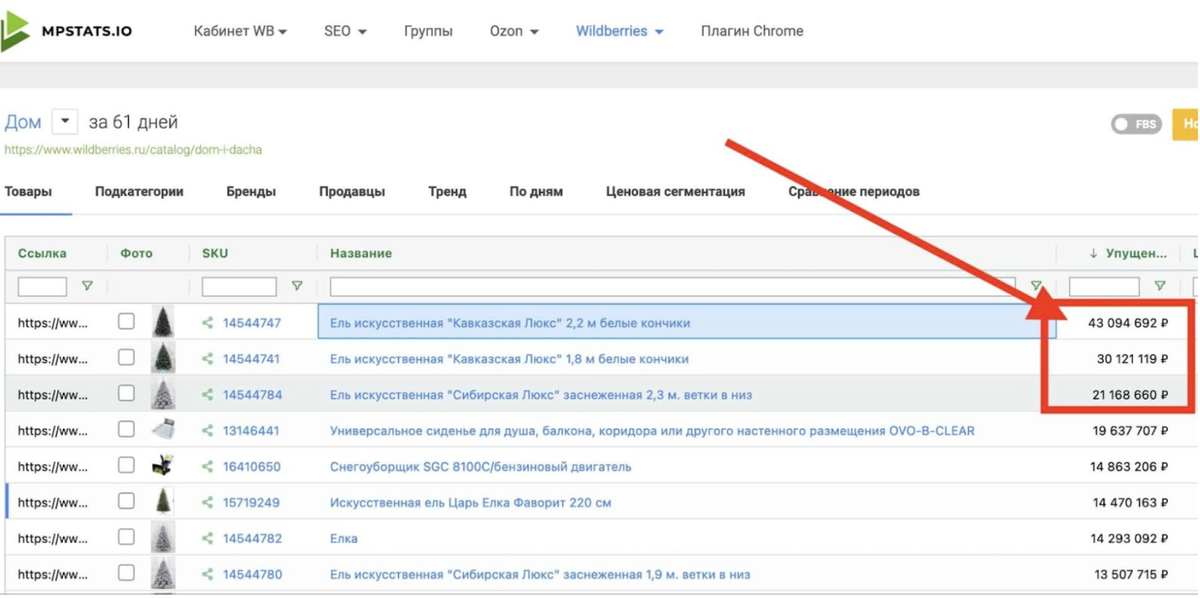Click the share icon beside SKU 14544784

tap(208, 395)
